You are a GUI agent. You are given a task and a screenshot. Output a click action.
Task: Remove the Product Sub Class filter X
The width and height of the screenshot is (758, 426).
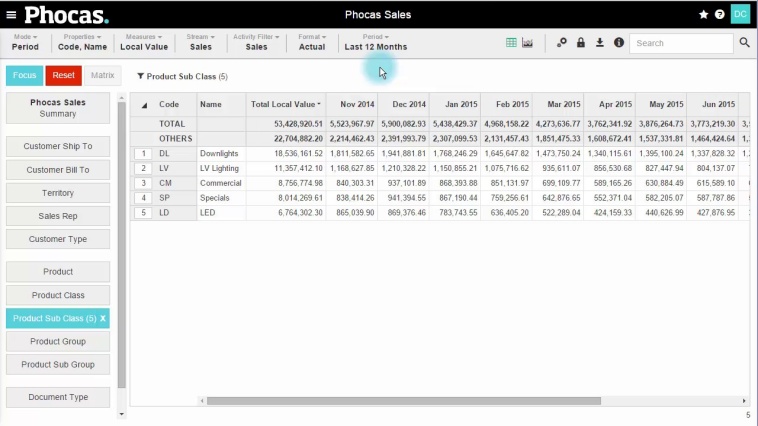click(103, 318)
